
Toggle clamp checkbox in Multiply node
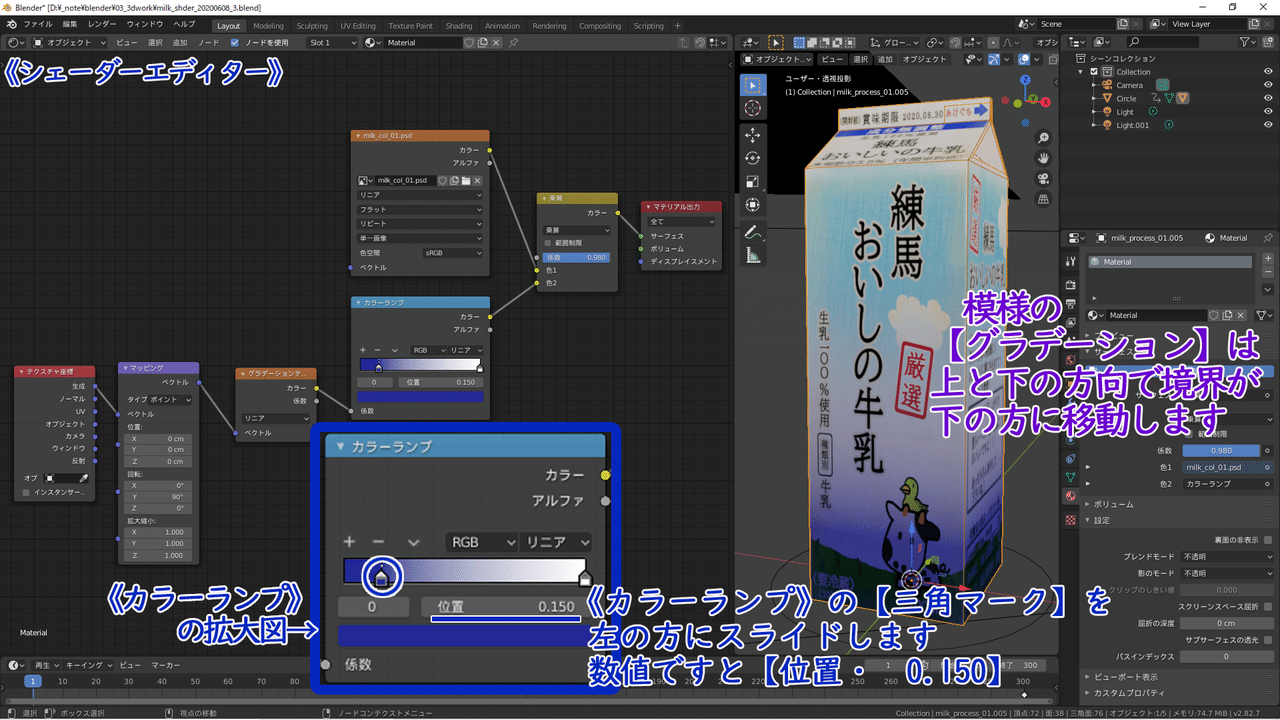coord(547,243)
